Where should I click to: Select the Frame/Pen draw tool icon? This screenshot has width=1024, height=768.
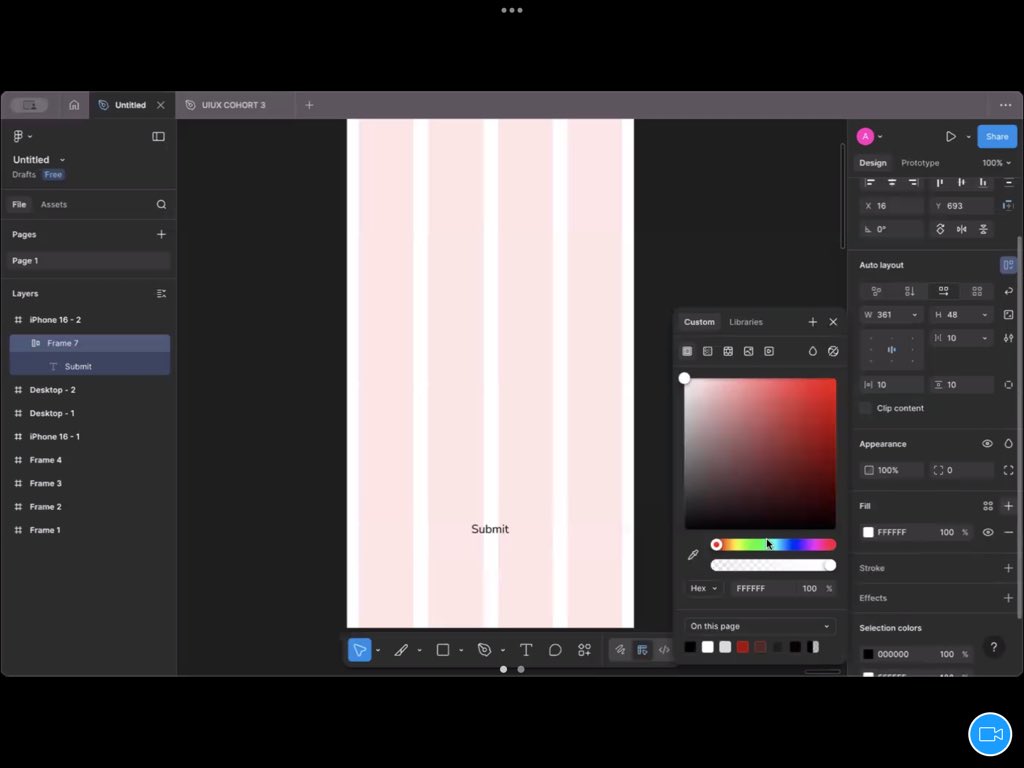coord(401,650)
